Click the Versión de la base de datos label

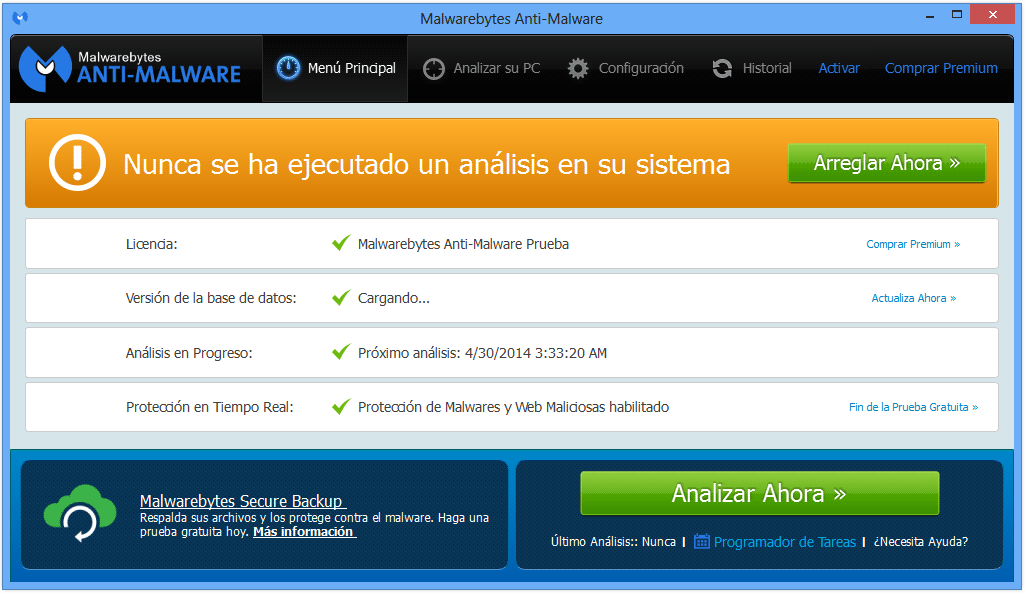(211, 298)
